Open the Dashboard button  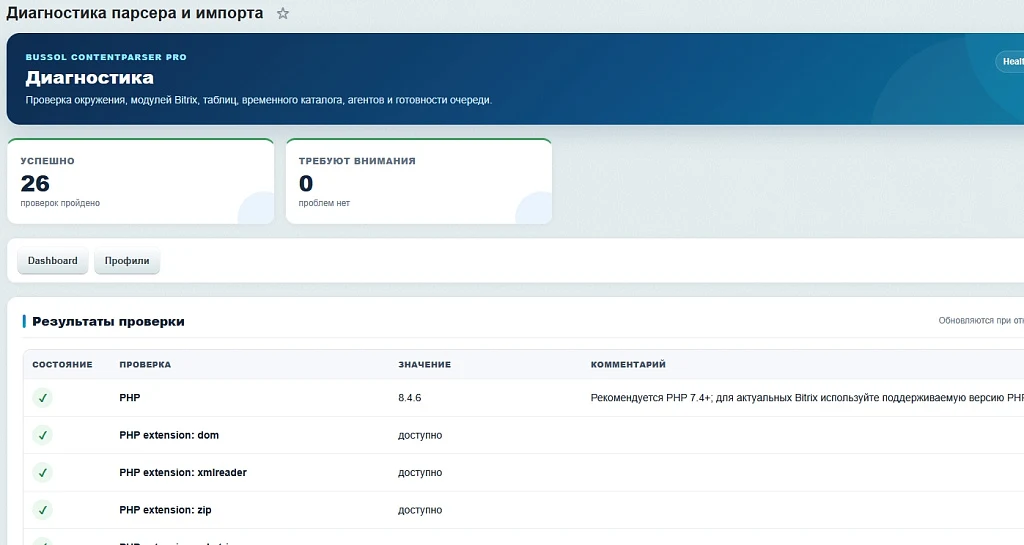52,261
